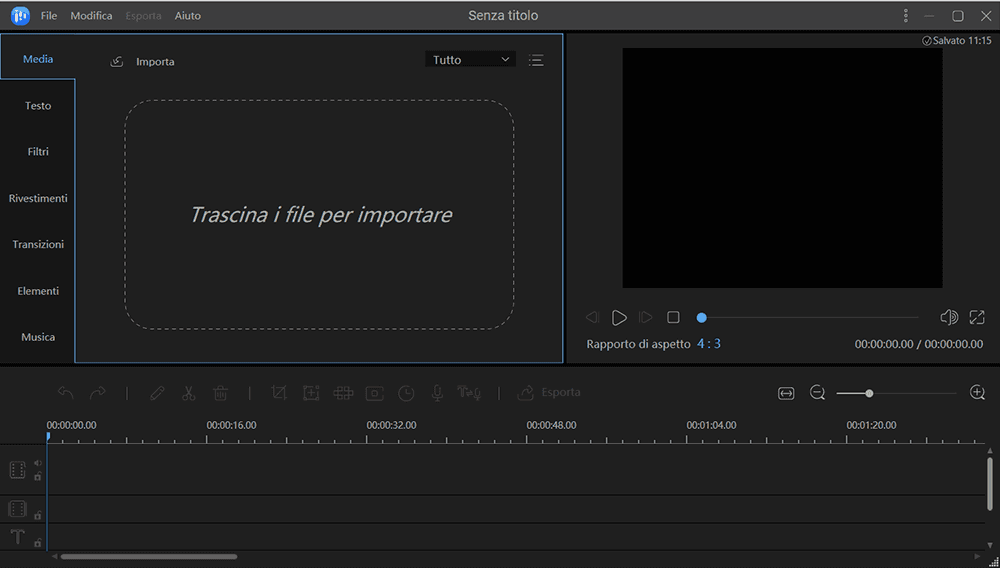This screenshot has width=1000, height=568.
Task: Toggle lock on the overlay video track
Action: coord(38,515)
